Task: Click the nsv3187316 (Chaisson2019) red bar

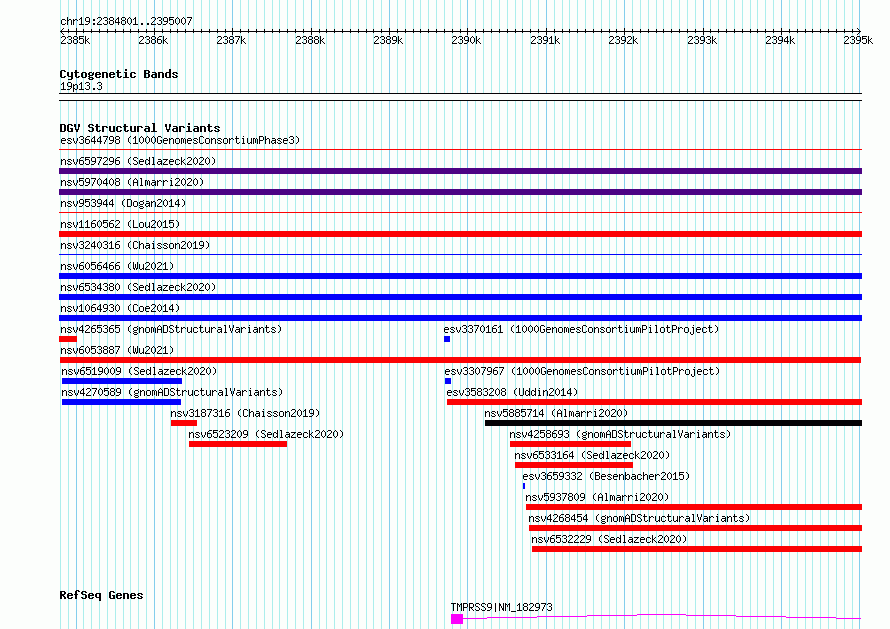Action: [184, 423]
